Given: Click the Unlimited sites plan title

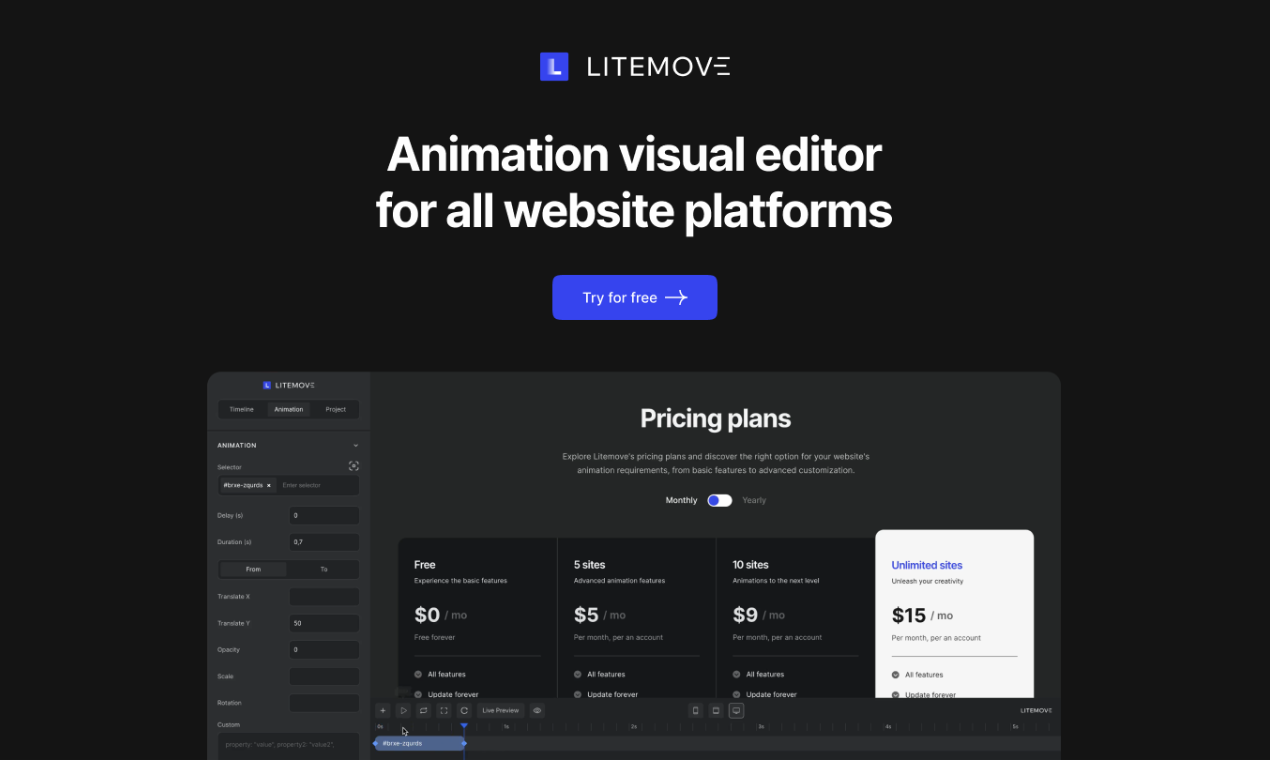Looking at the screenshot, I should click(927, 565).
